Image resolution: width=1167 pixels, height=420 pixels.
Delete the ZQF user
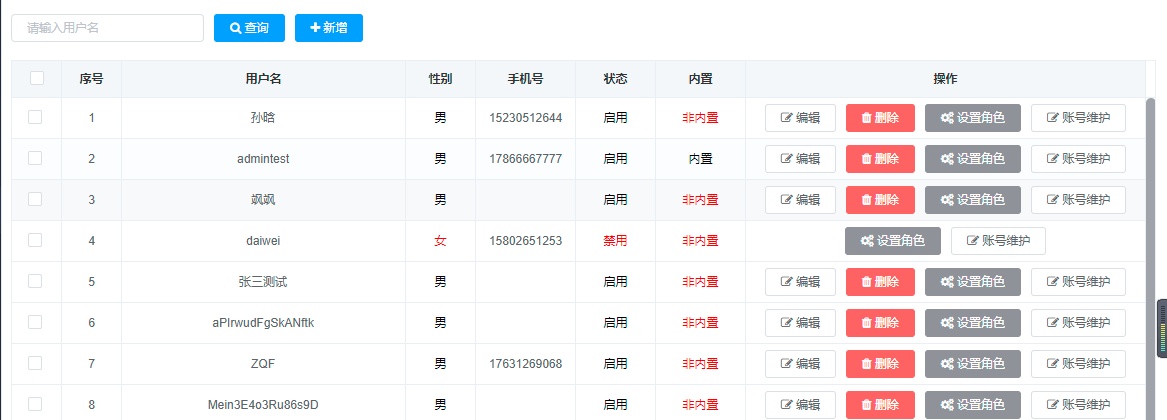(x=880, y=363)
